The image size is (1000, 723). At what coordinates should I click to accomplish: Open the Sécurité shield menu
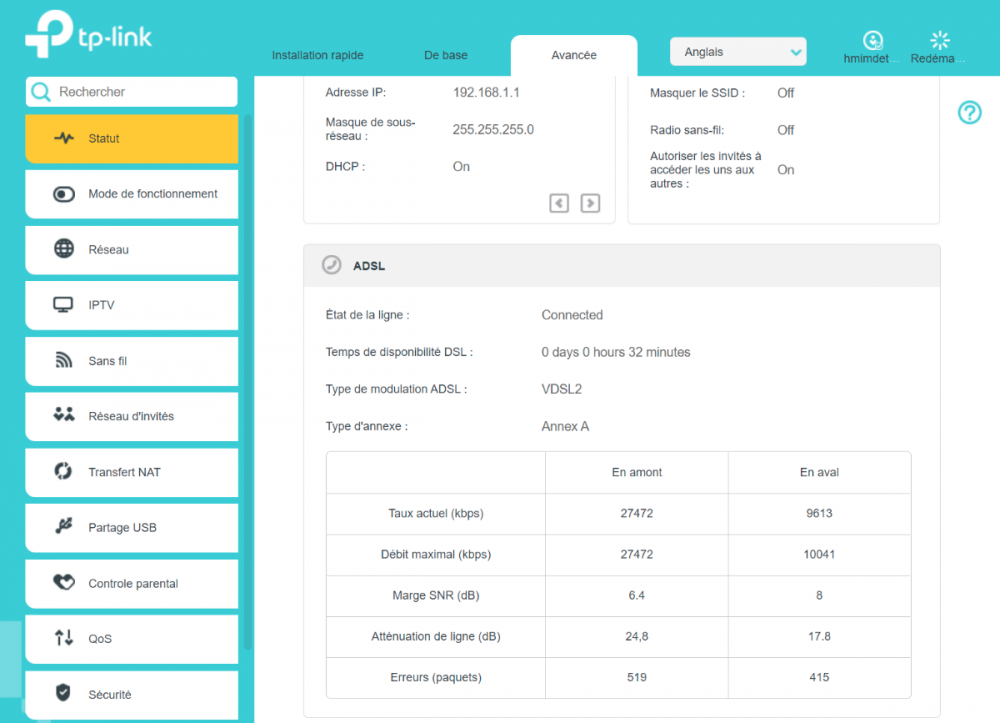click(131, 695)
